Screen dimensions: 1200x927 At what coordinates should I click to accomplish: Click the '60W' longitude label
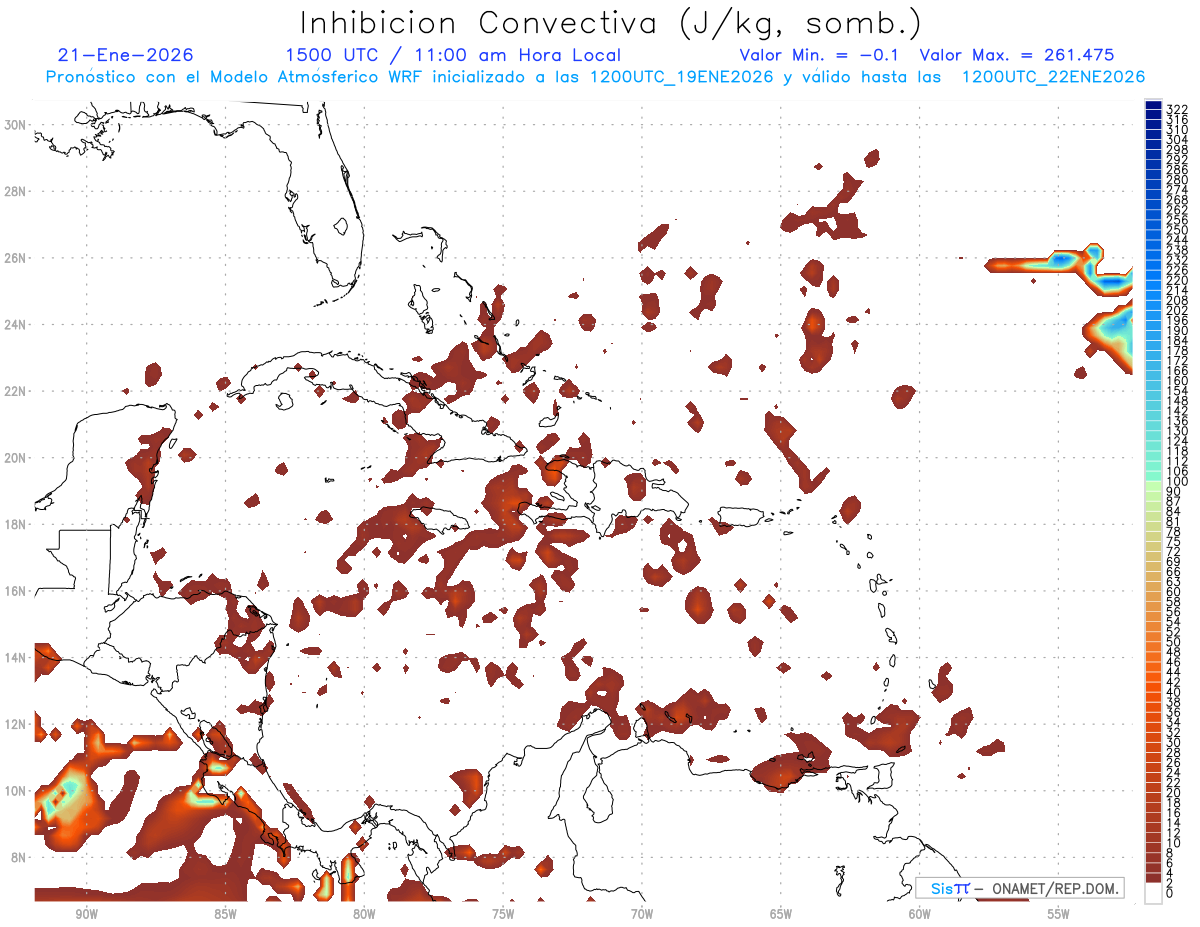tap(920, 914)
